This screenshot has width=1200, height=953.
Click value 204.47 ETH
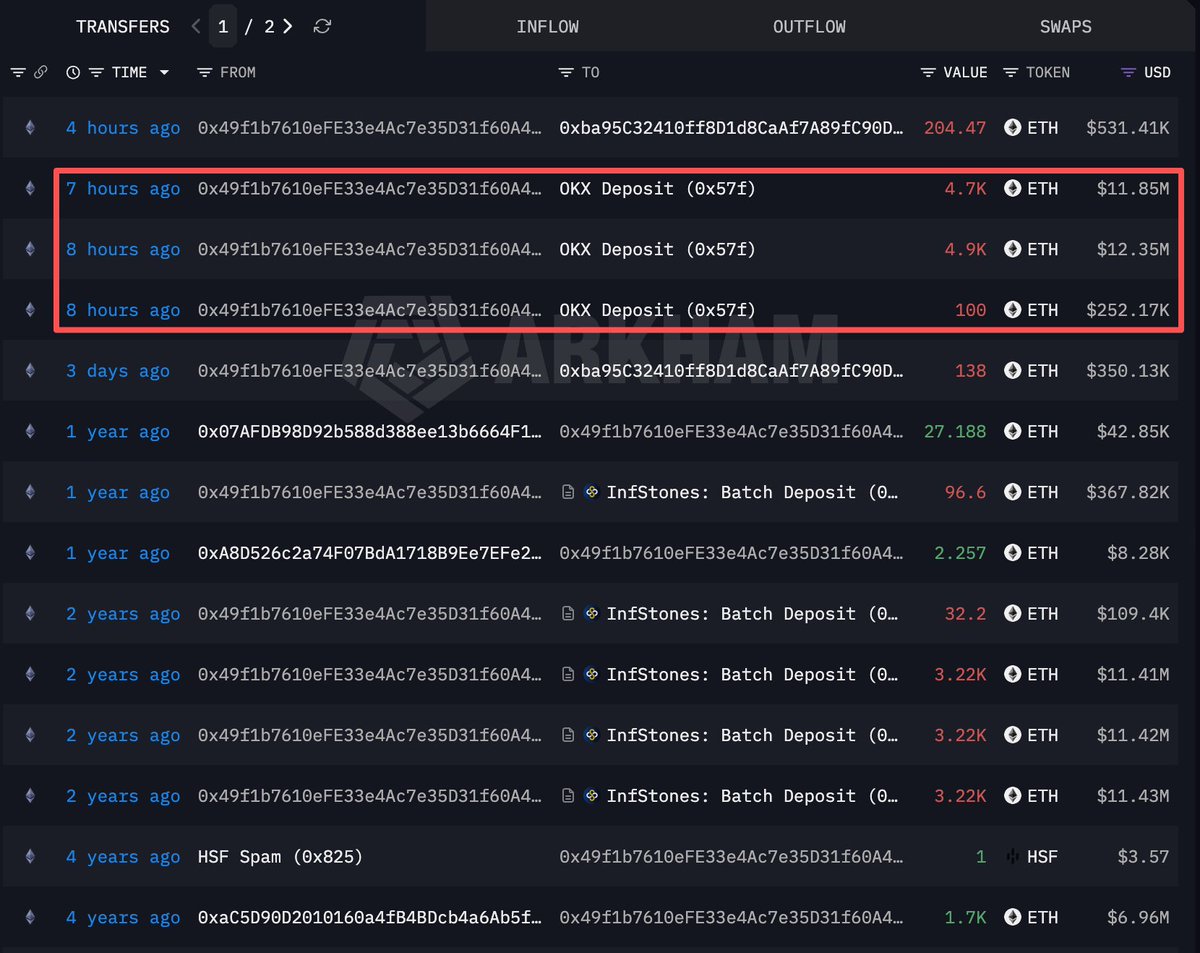pyautogui.click(x=955, y=128)
